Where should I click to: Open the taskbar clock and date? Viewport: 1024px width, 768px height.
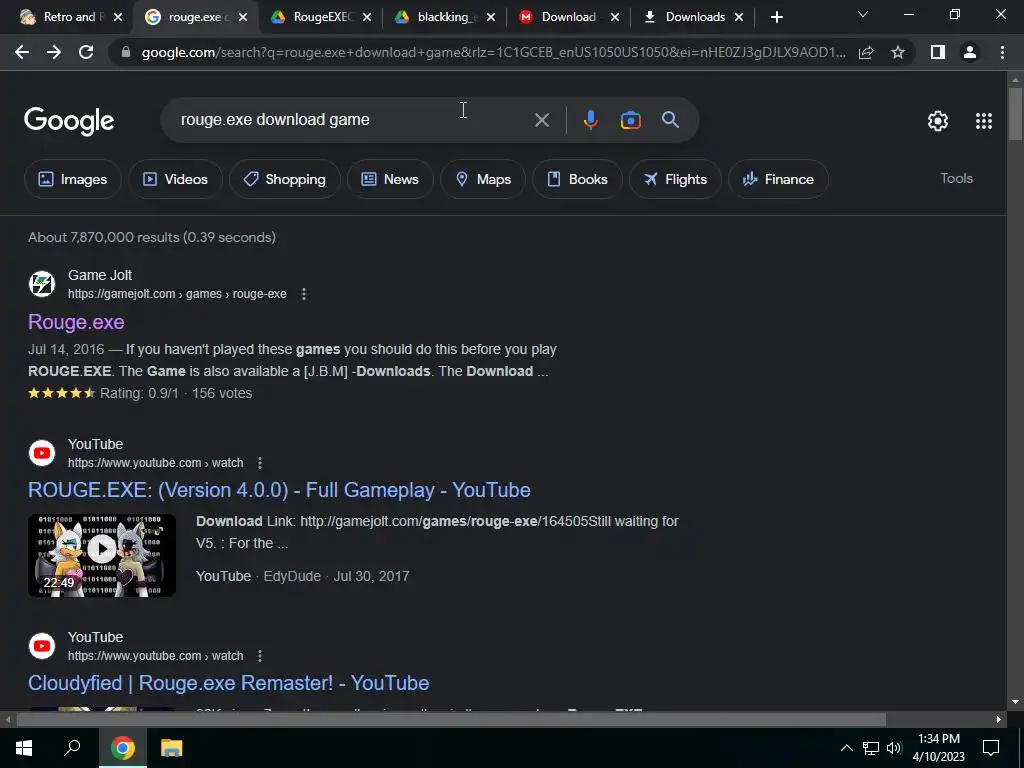(938, 748)
